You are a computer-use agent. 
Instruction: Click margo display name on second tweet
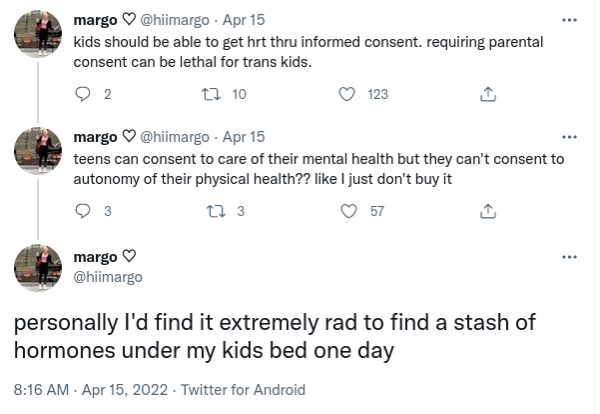click(x=94, y=137)
